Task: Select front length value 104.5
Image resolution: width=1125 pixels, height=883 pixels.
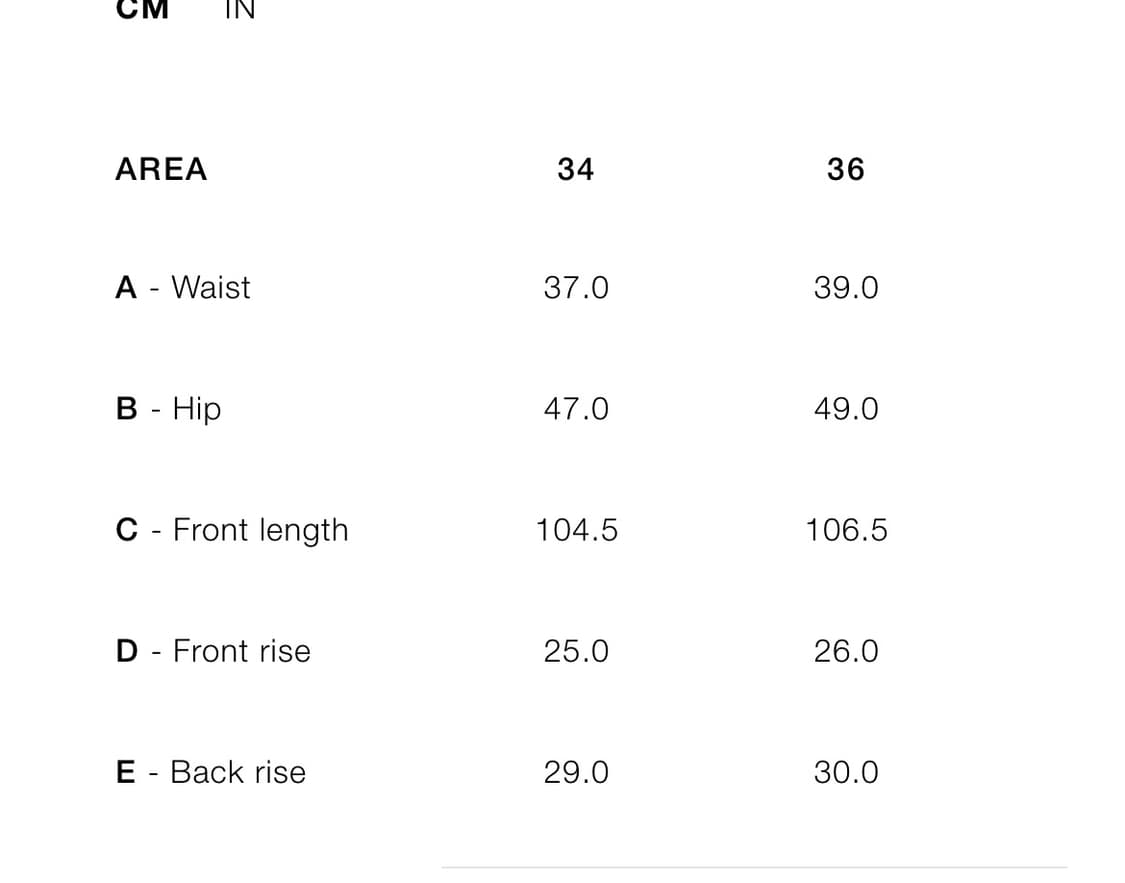Action: click(577, 530)
